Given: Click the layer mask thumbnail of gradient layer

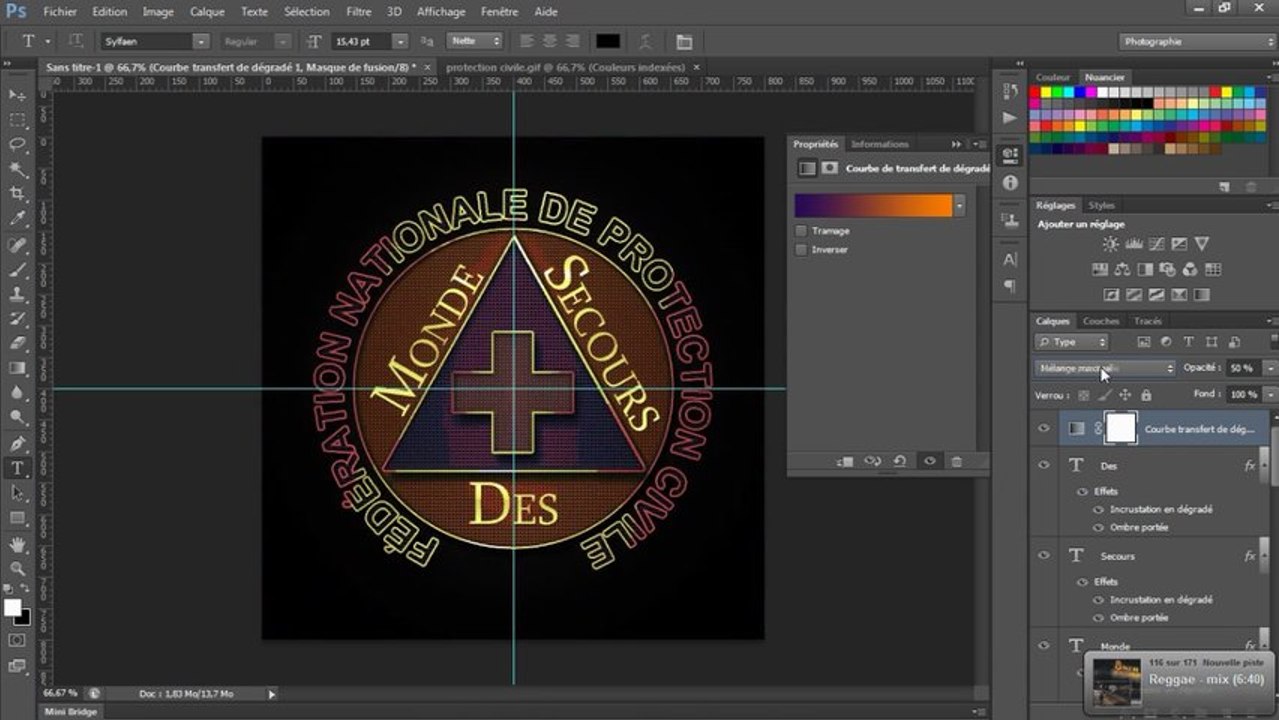Looking at the screenshot, I should [x=1121, y=428].
